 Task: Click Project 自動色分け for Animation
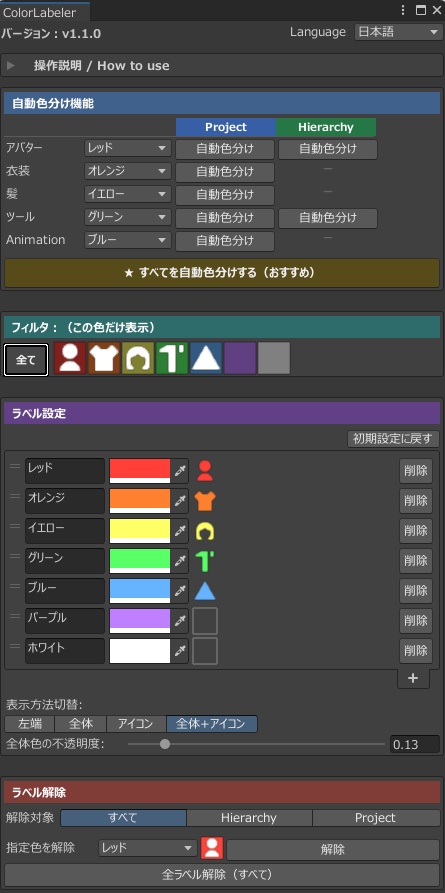pyautogui.click(x=225, y=241)
